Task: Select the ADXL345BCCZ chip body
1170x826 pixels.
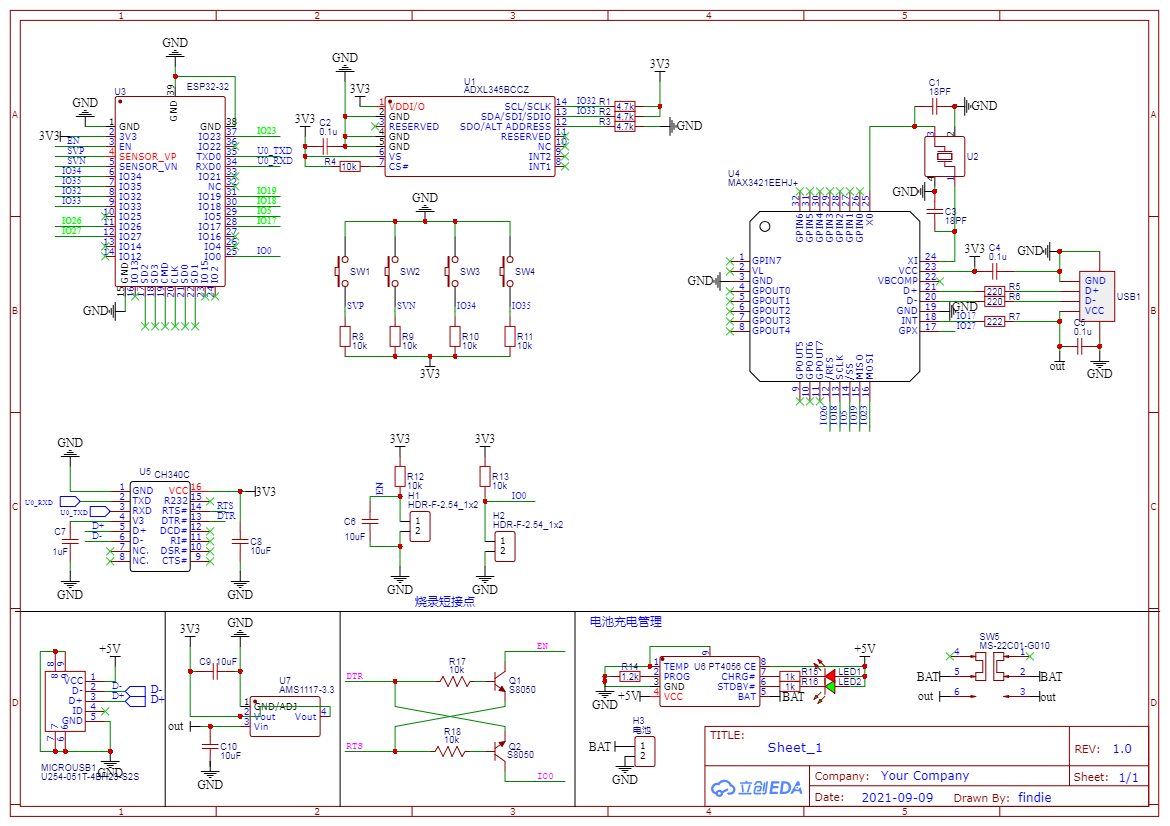Action: [x=470, y=137]
